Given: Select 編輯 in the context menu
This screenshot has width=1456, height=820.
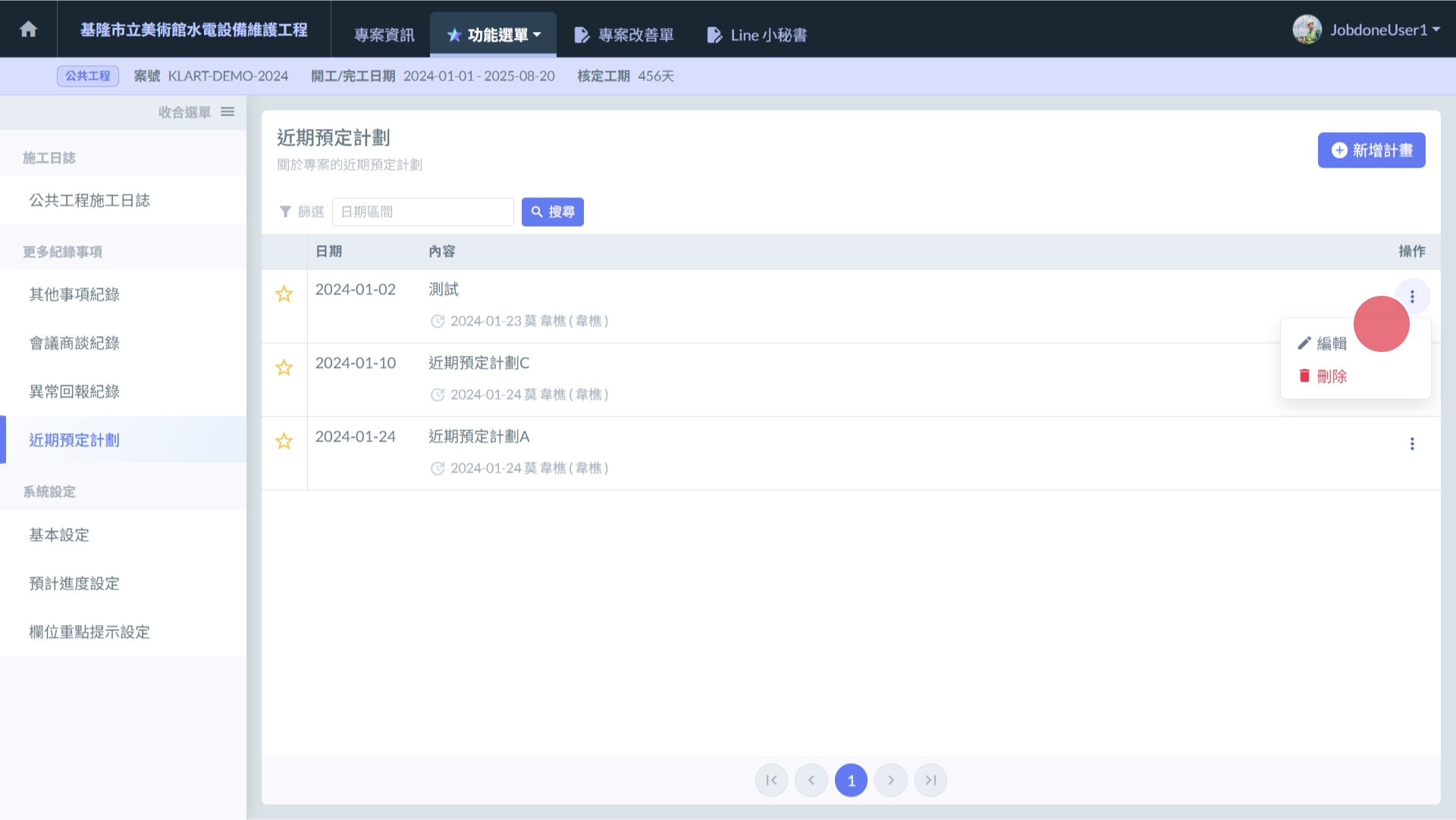Looking at the screenshot, I should tap(1323, 344).
